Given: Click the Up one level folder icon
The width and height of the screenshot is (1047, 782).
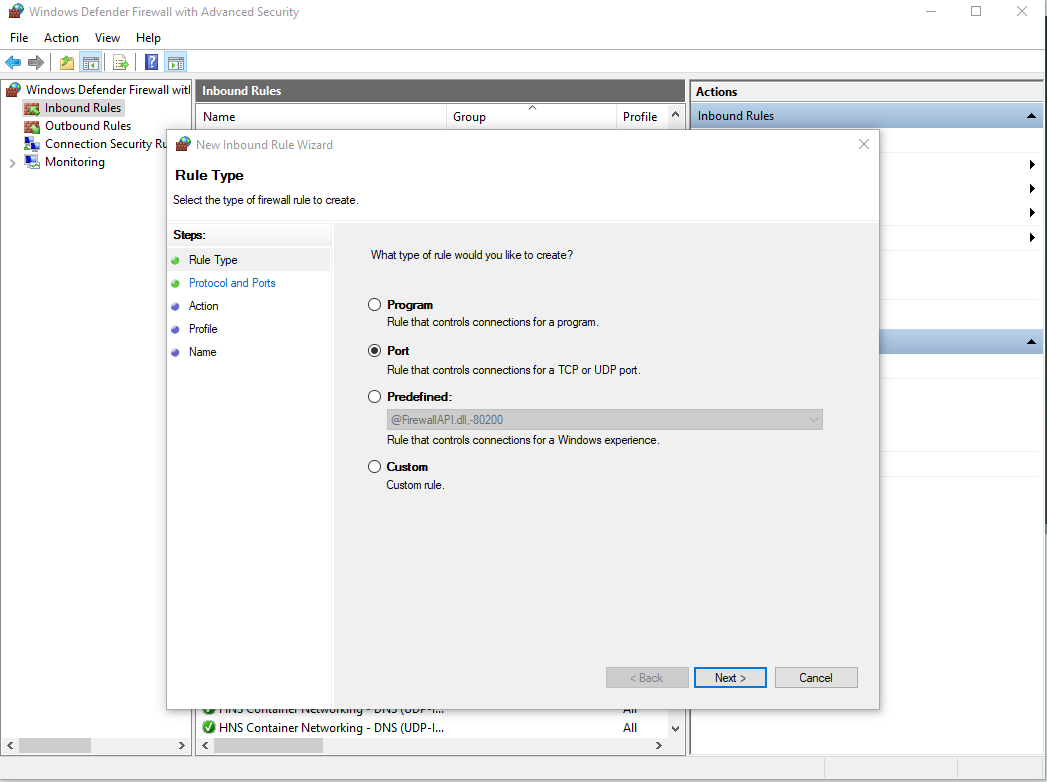Looking at the screenshot, I should [x=67, y=63].
